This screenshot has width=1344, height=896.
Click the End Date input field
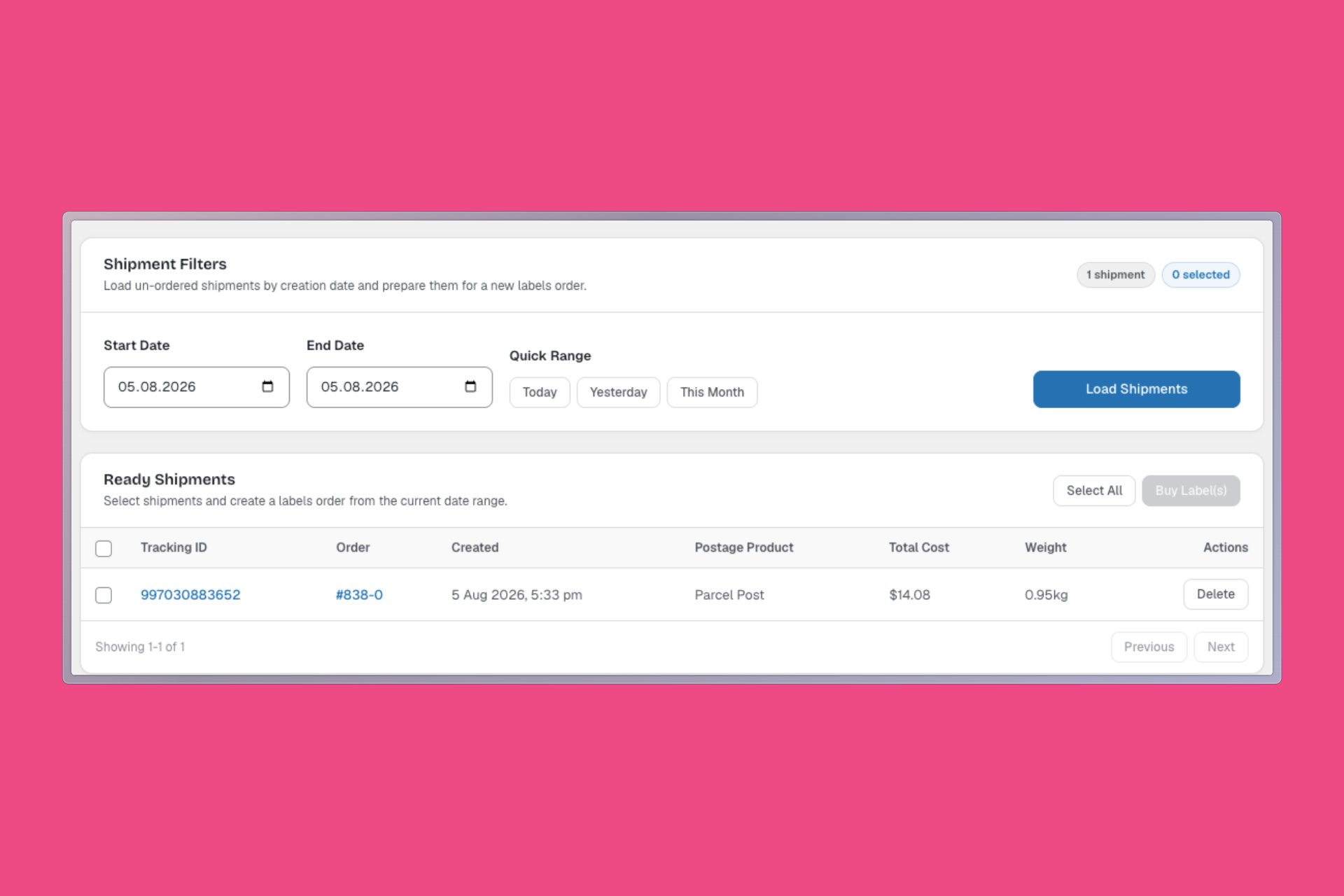click(400, 387)
